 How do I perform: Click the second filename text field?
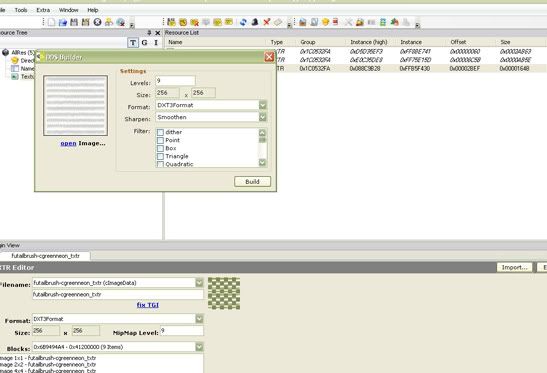coord(118,294)
